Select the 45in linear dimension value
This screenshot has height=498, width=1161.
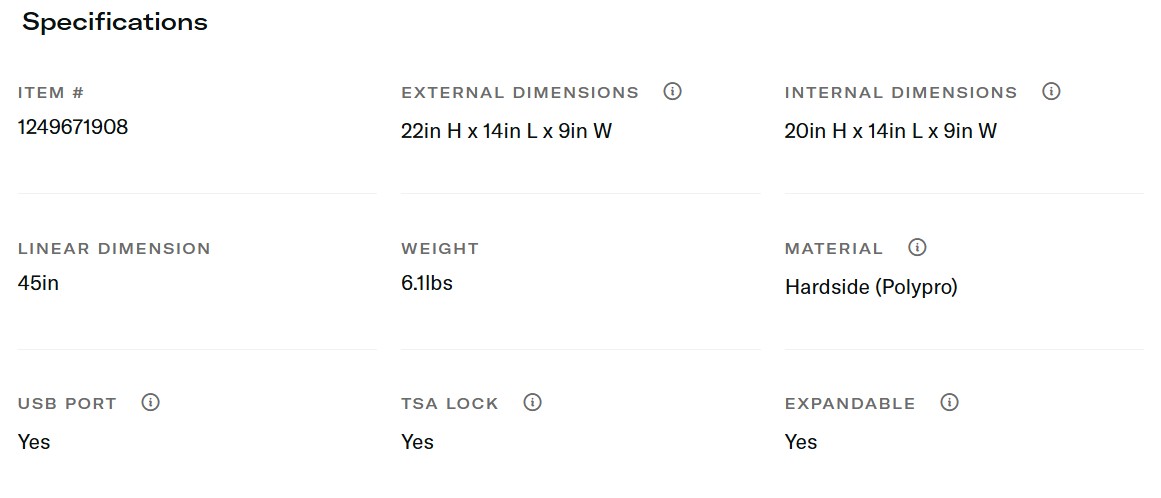point(38,283)
